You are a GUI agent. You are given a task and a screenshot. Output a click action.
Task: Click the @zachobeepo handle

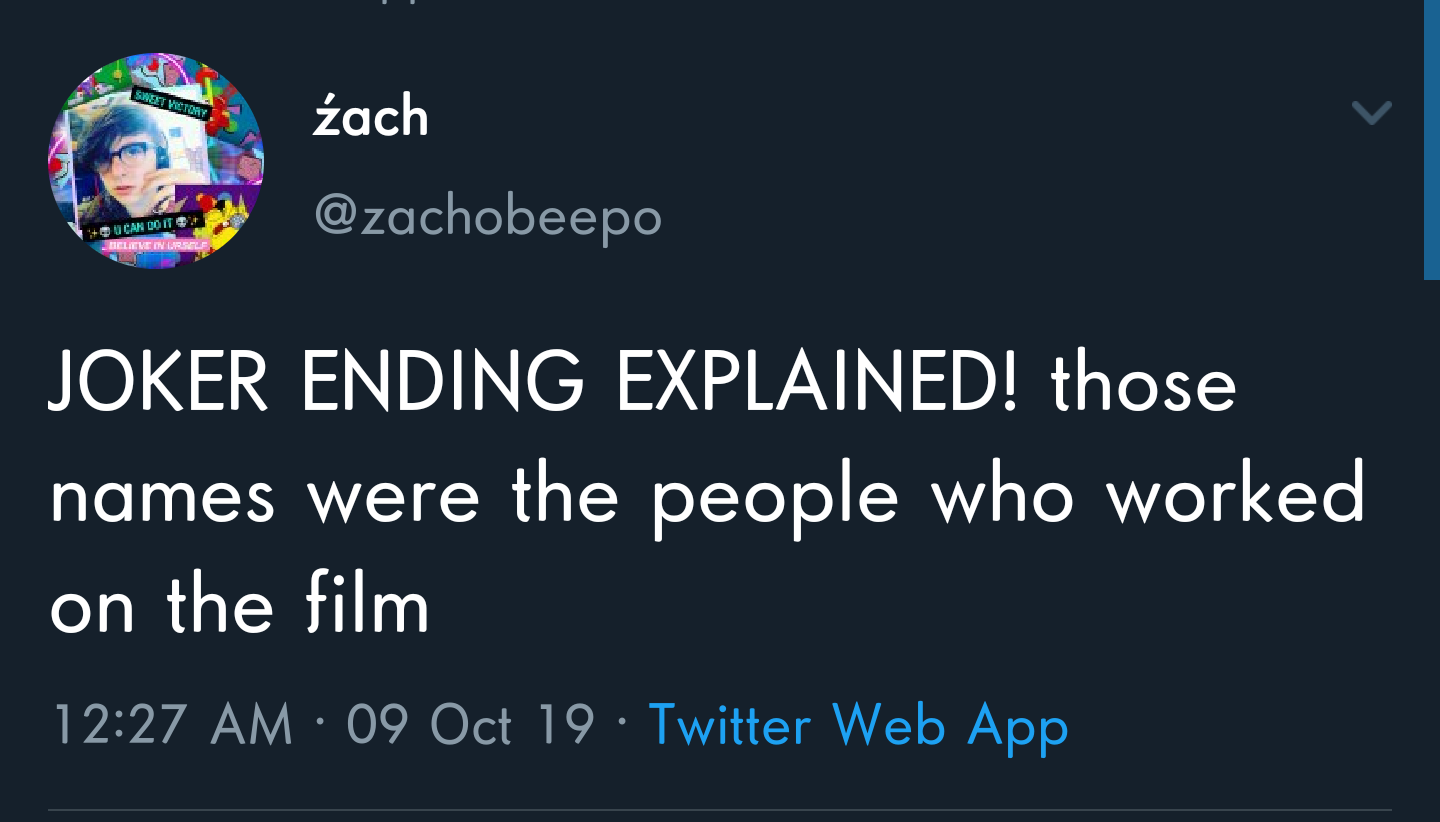point(488,215)
